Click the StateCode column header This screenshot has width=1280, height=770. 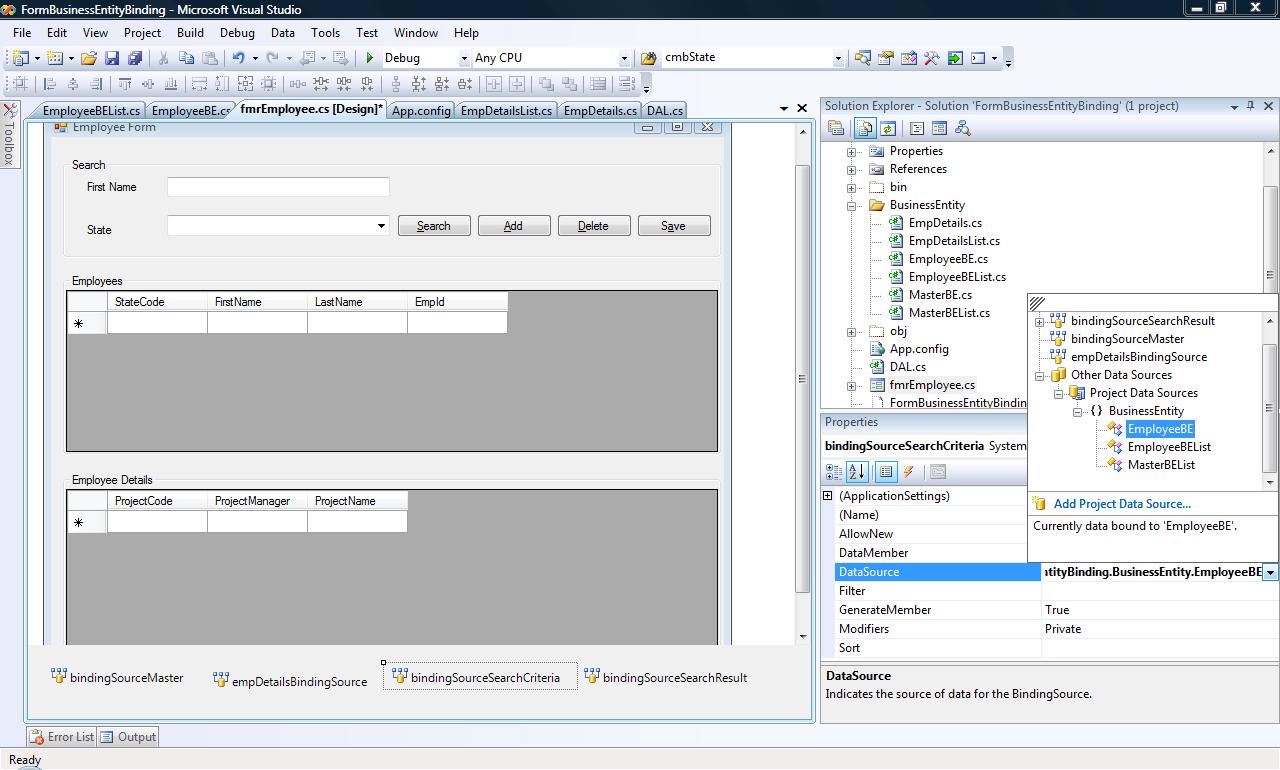(x=157, y=302)
